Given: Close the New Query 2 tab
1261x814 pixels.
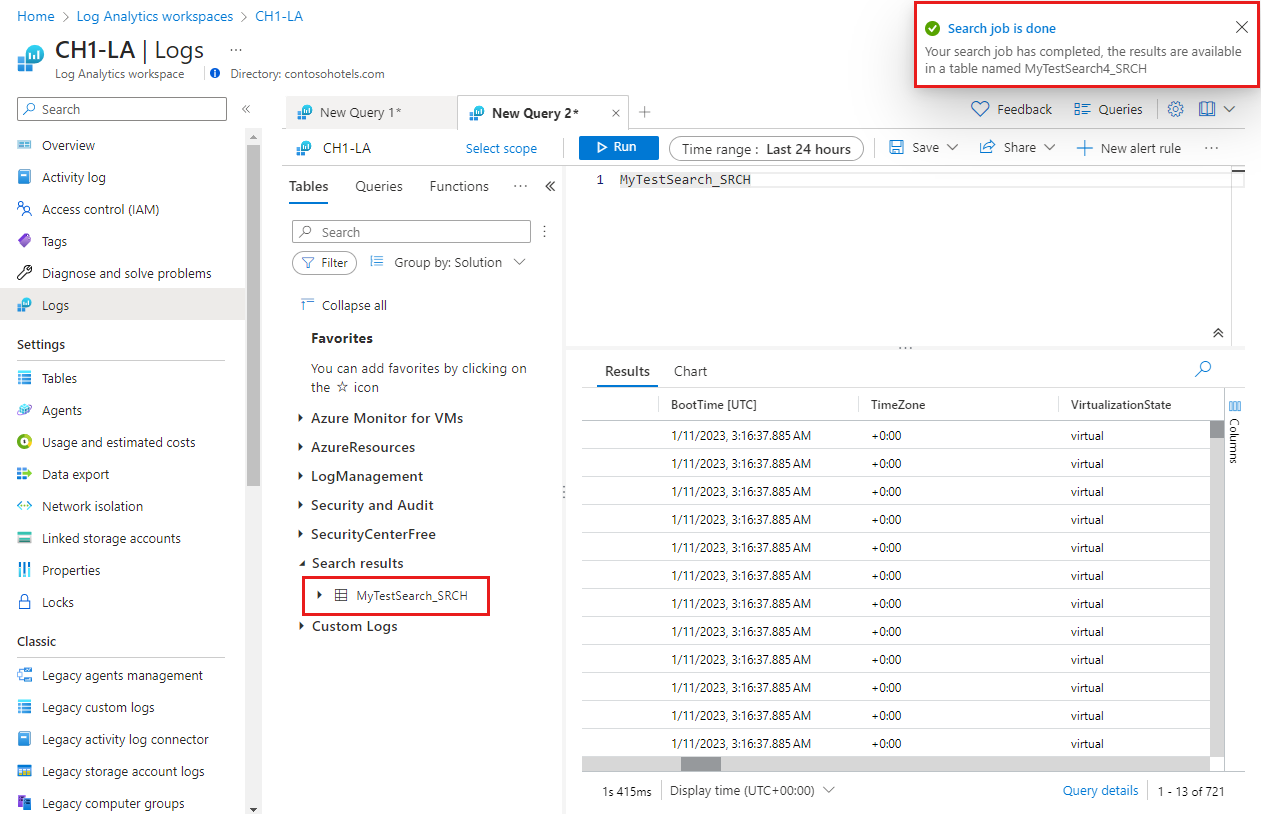Looking at the screenshot, I should coord(616,114).
